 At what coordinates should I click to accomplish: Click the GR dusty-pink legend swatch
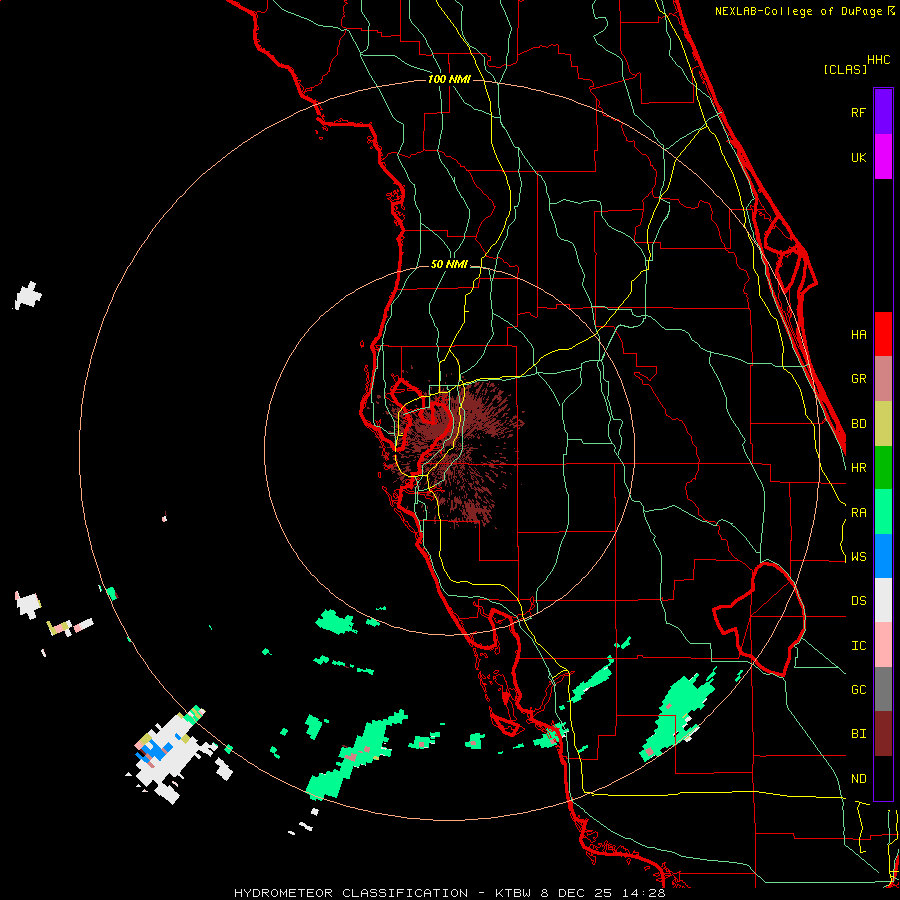[x=883, y=378]
